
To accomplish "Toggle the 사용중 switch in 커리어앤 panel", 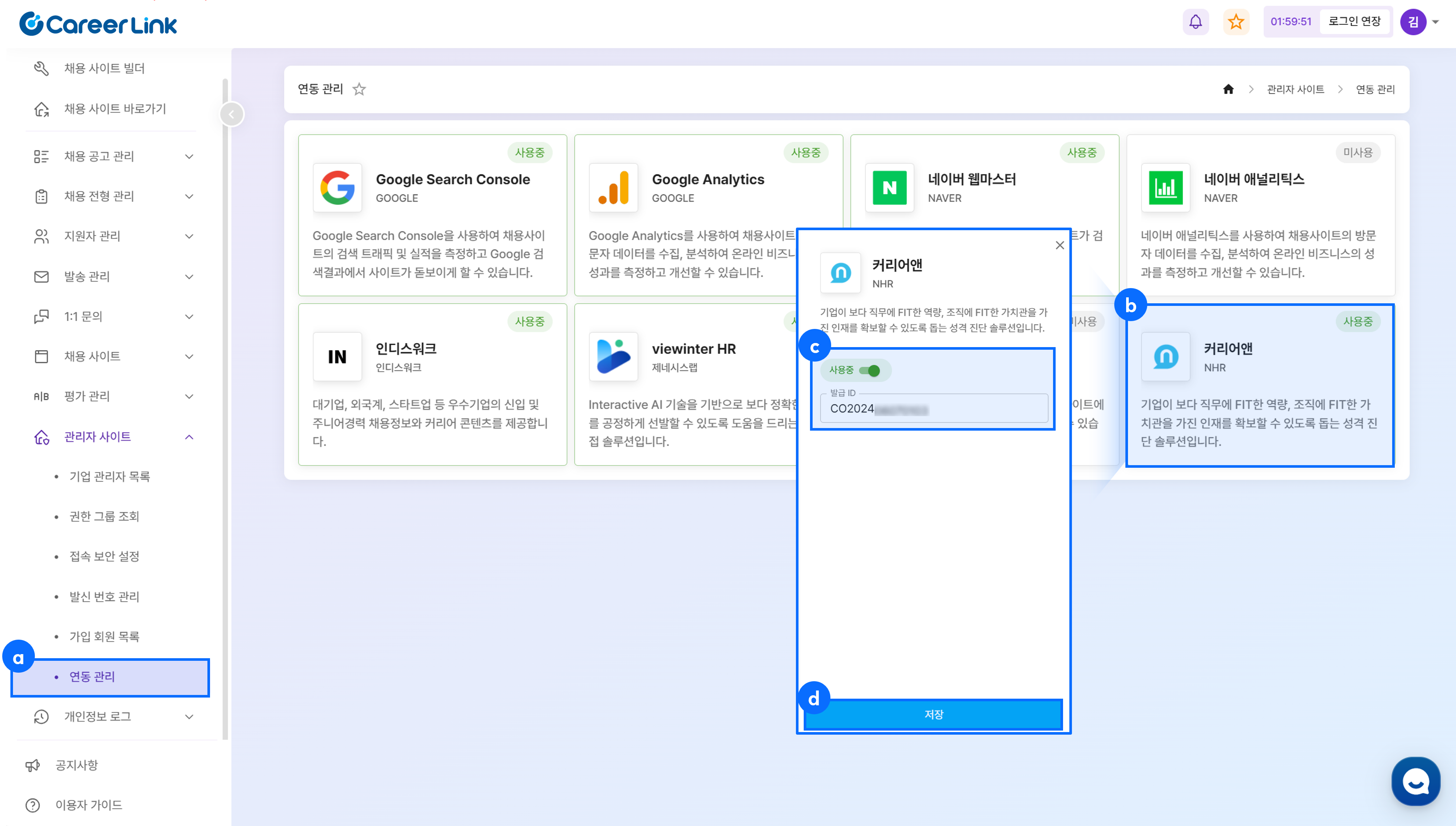I will click(869, 370).
